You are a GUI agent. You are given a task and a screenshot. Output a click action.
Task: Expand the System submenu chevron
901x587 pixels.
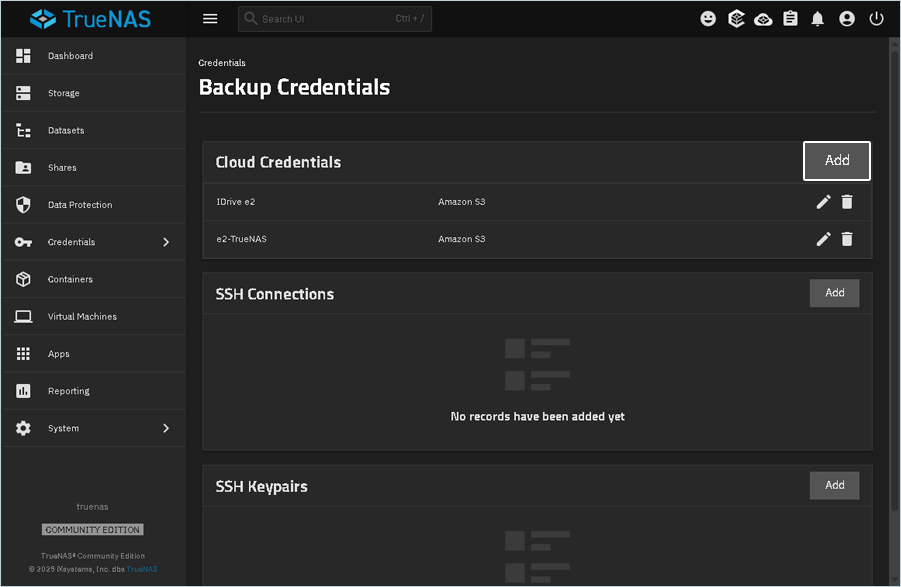[166, 428]
